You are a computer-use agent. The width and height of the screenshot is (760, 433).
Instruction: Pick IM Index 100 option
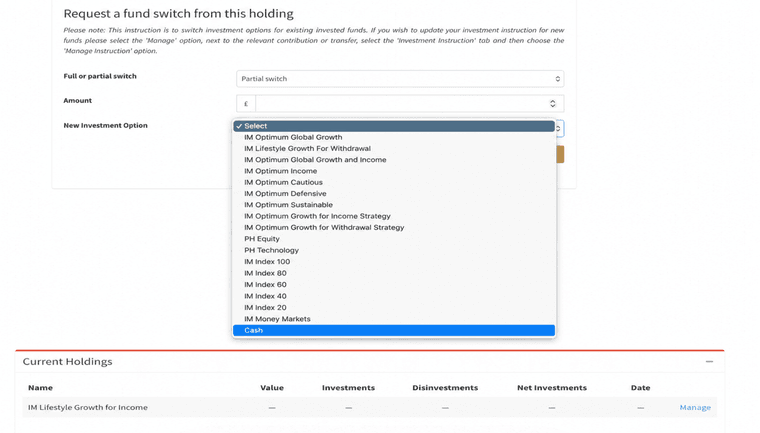(x=267, y=262)
